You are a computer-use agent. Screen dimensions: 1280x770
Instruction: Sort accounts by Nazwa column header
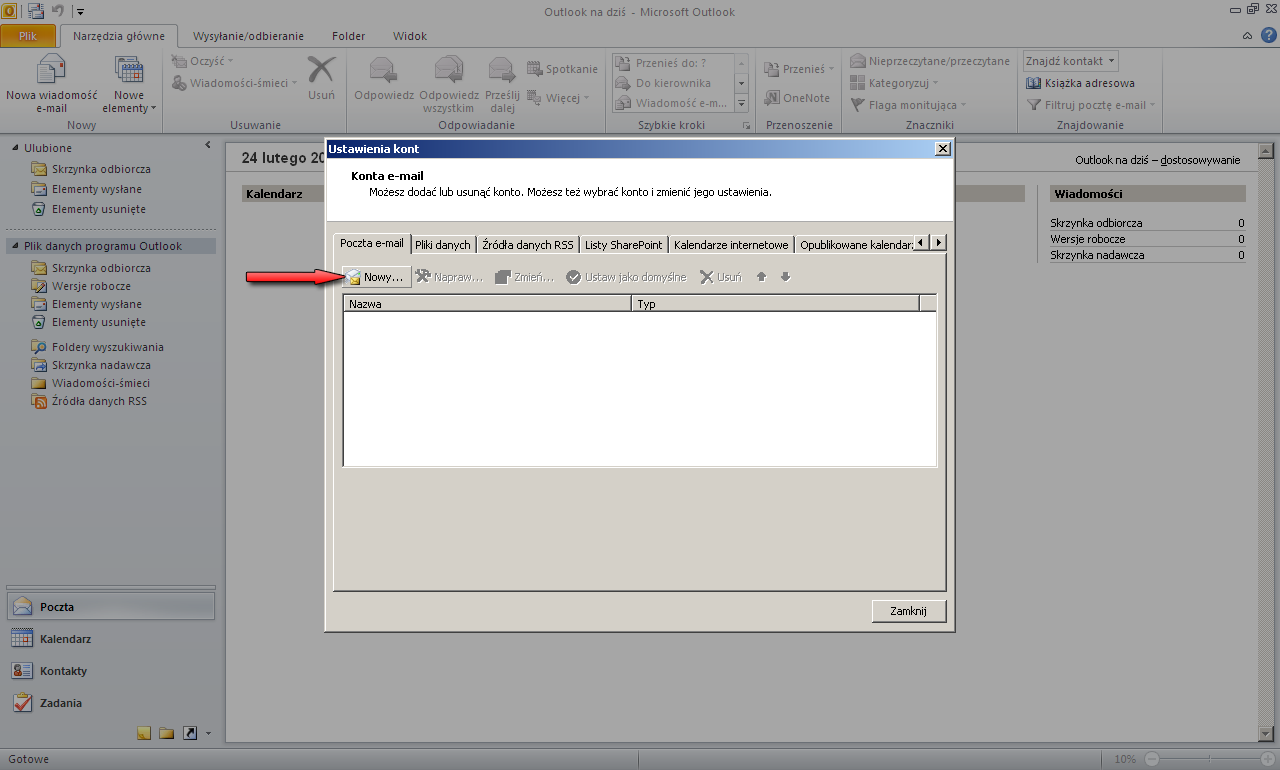pyautogui.click(x=487, y=303)
